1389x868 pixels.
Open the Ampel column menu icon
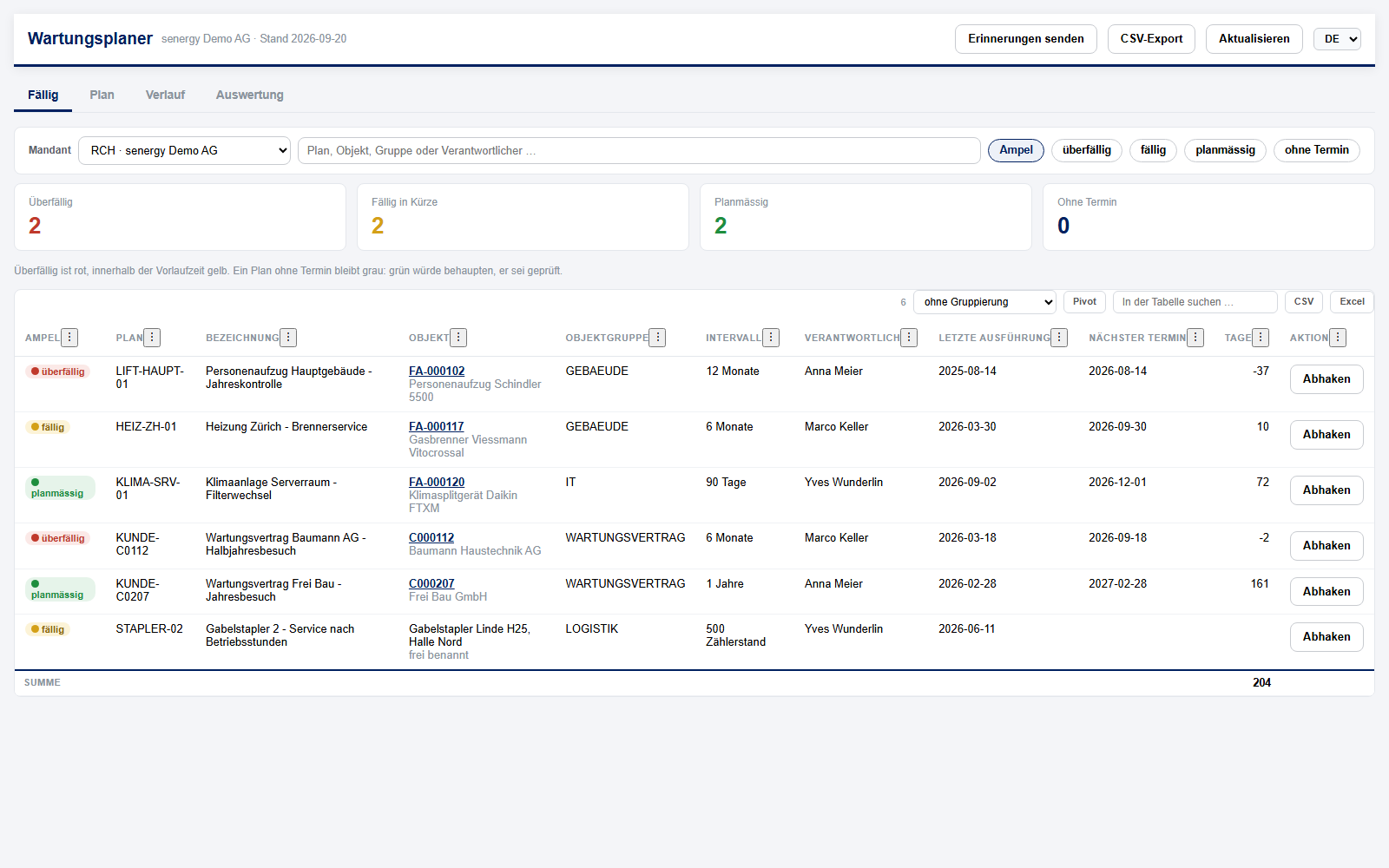69,338
